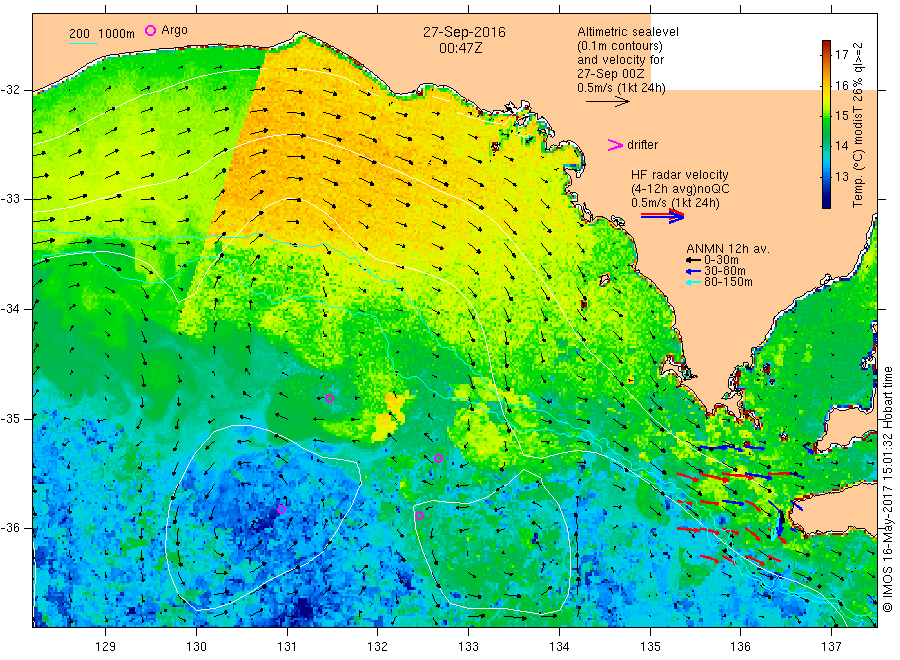This screenshot has width=900, height=660.
Task: Click the vertical IMOS copyright timestamp text
Action: tap(888, 489)
